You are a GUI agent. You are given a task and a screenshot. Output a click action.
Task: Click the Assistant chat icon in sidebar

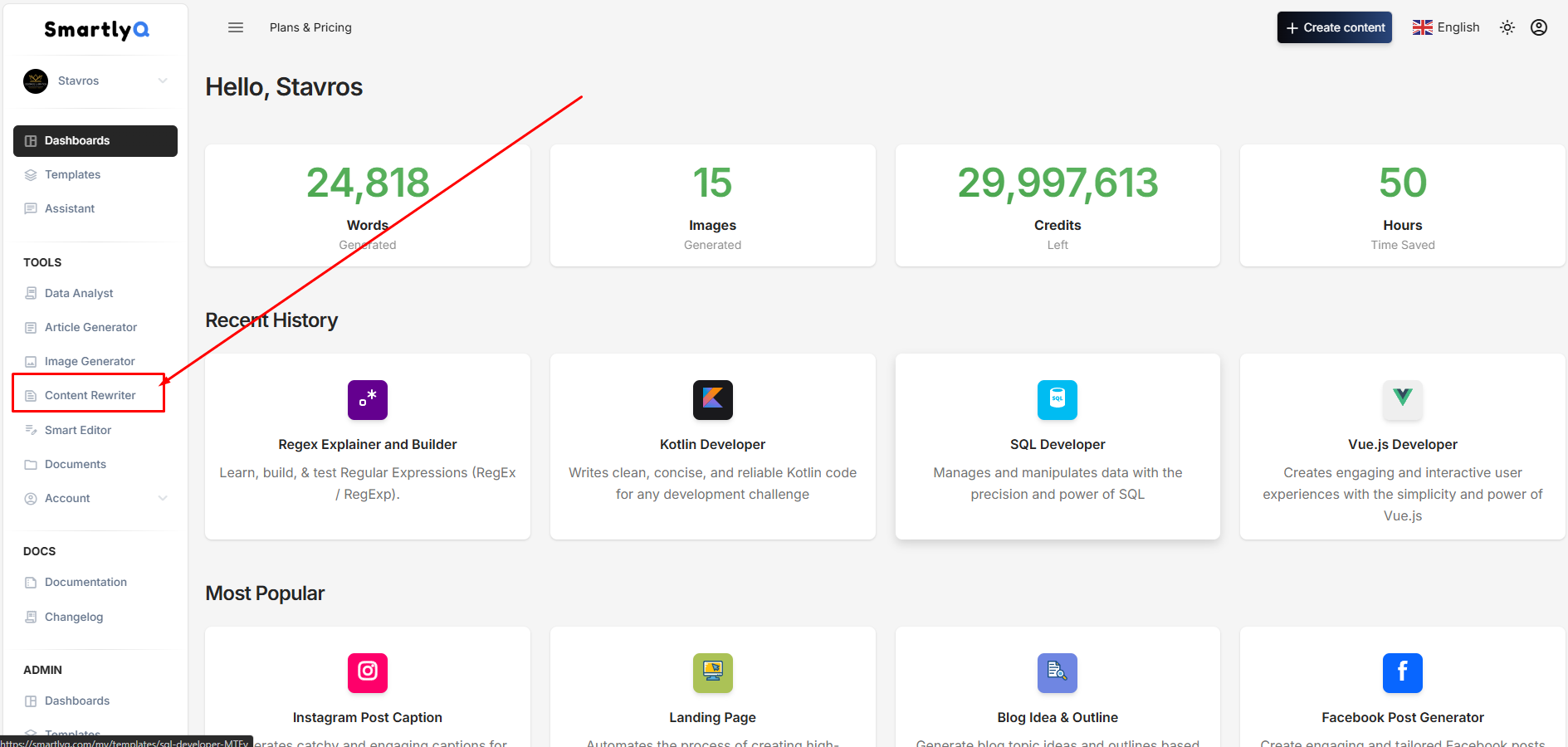pos(31,209)
